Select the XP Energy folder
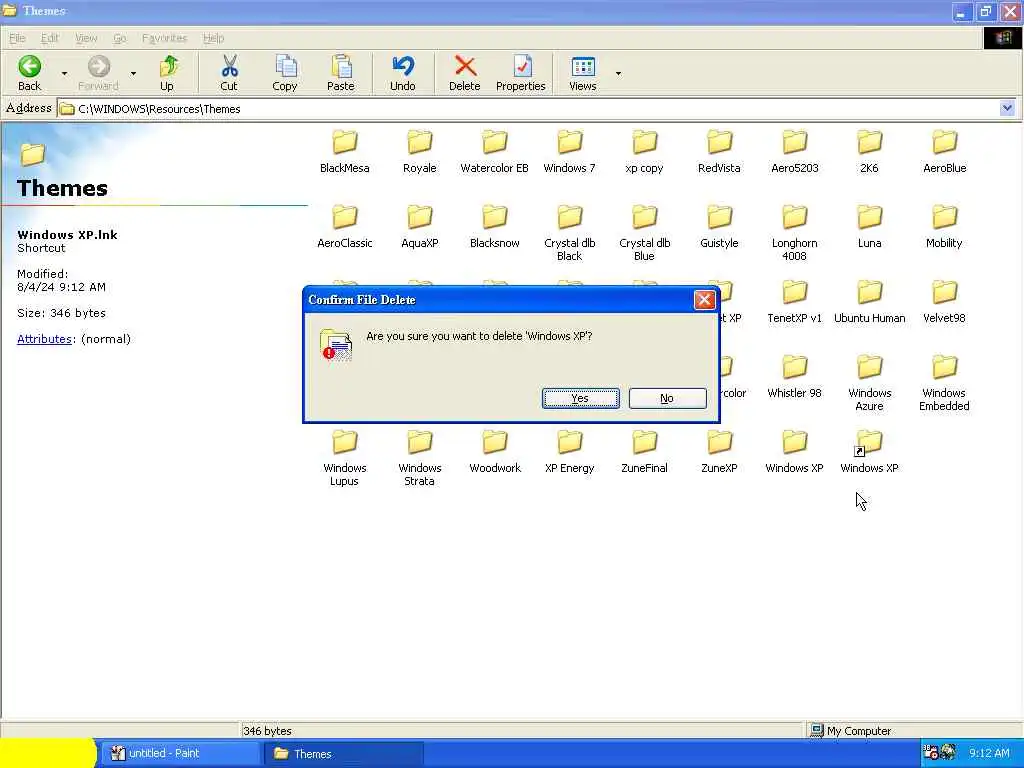Viewport: 1024px width, 768px height. pos(569,452)
